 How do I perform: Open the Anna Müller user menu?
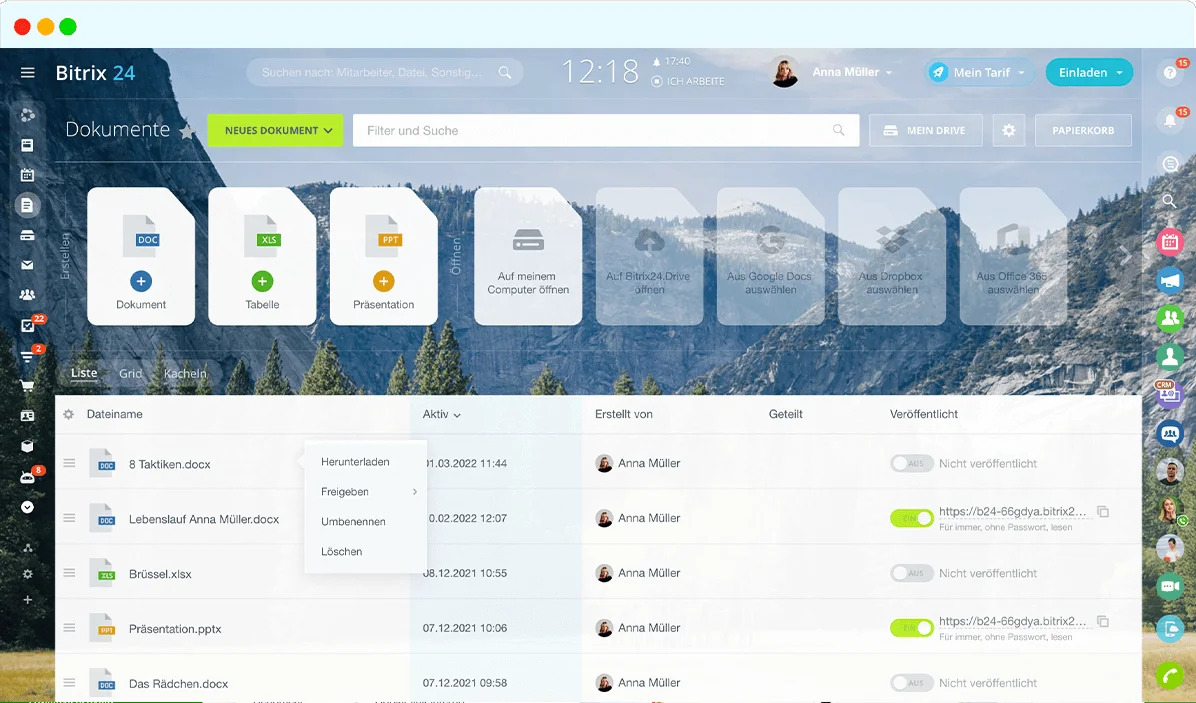(852, 72)
